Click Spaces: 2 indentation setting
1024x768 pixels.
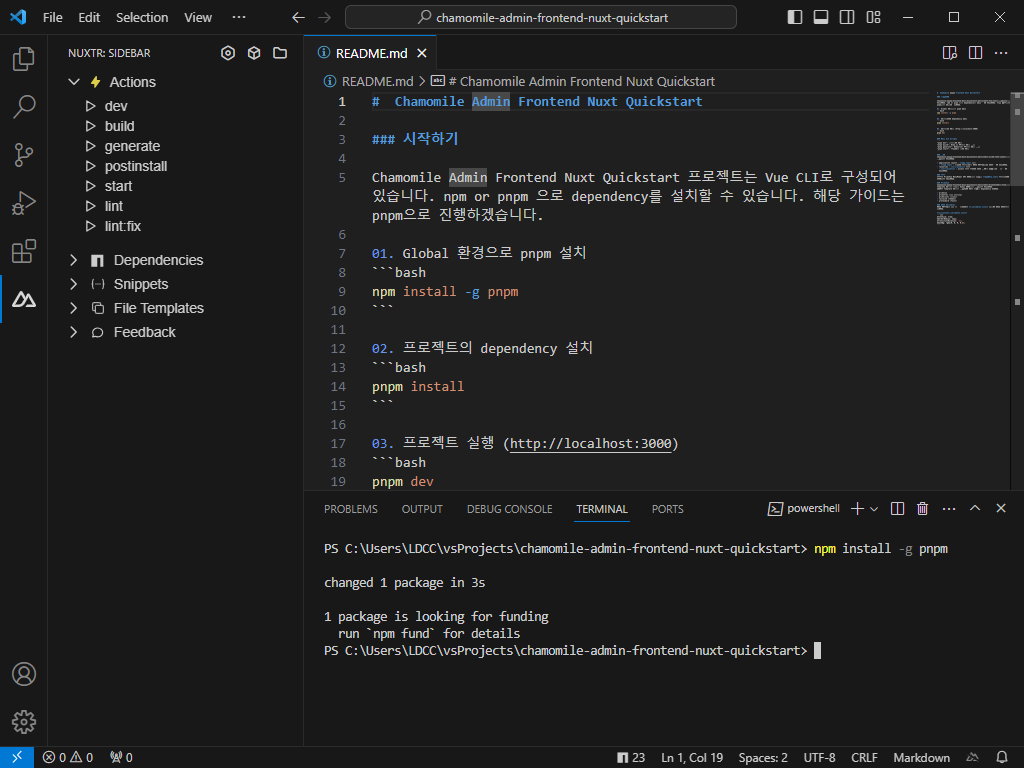[x=763, y=758]
